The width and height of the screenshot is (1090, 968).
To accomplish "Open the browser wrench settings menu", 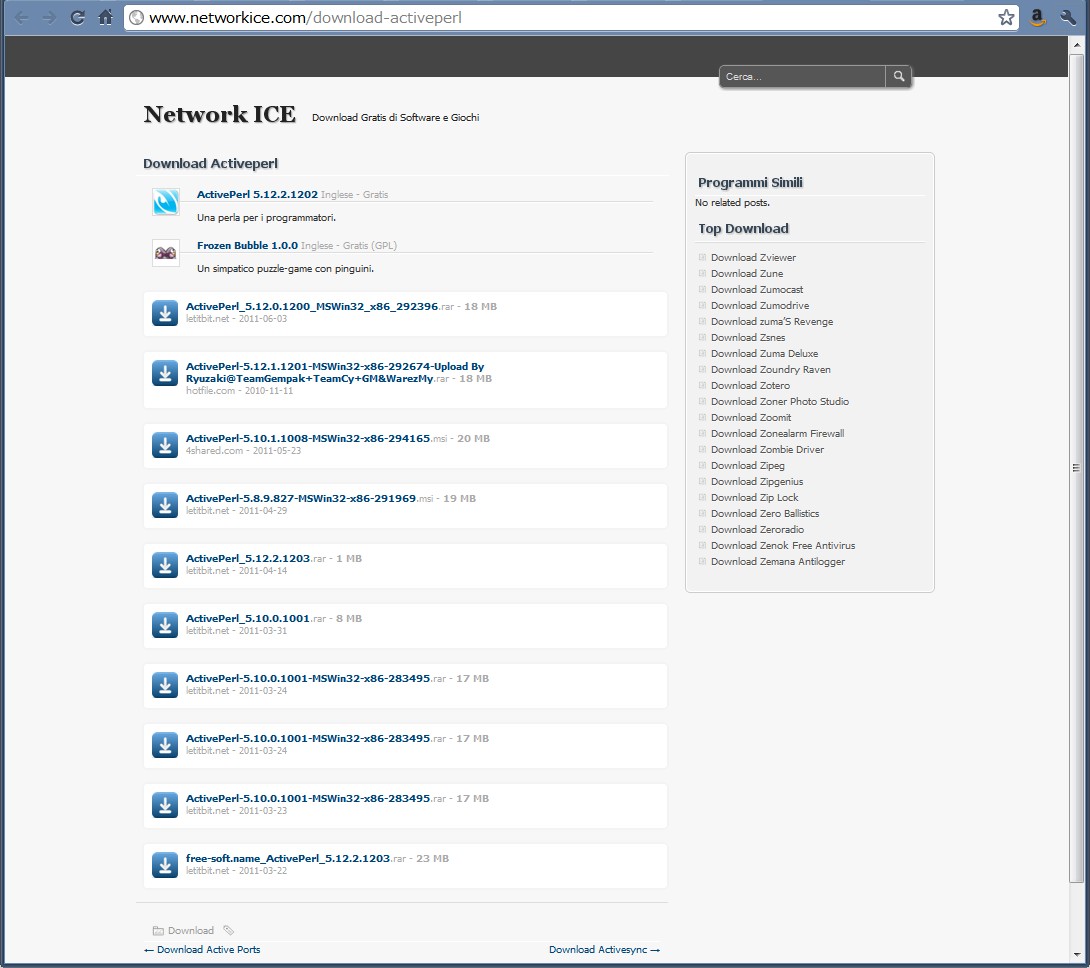I will coord(1068,17).
